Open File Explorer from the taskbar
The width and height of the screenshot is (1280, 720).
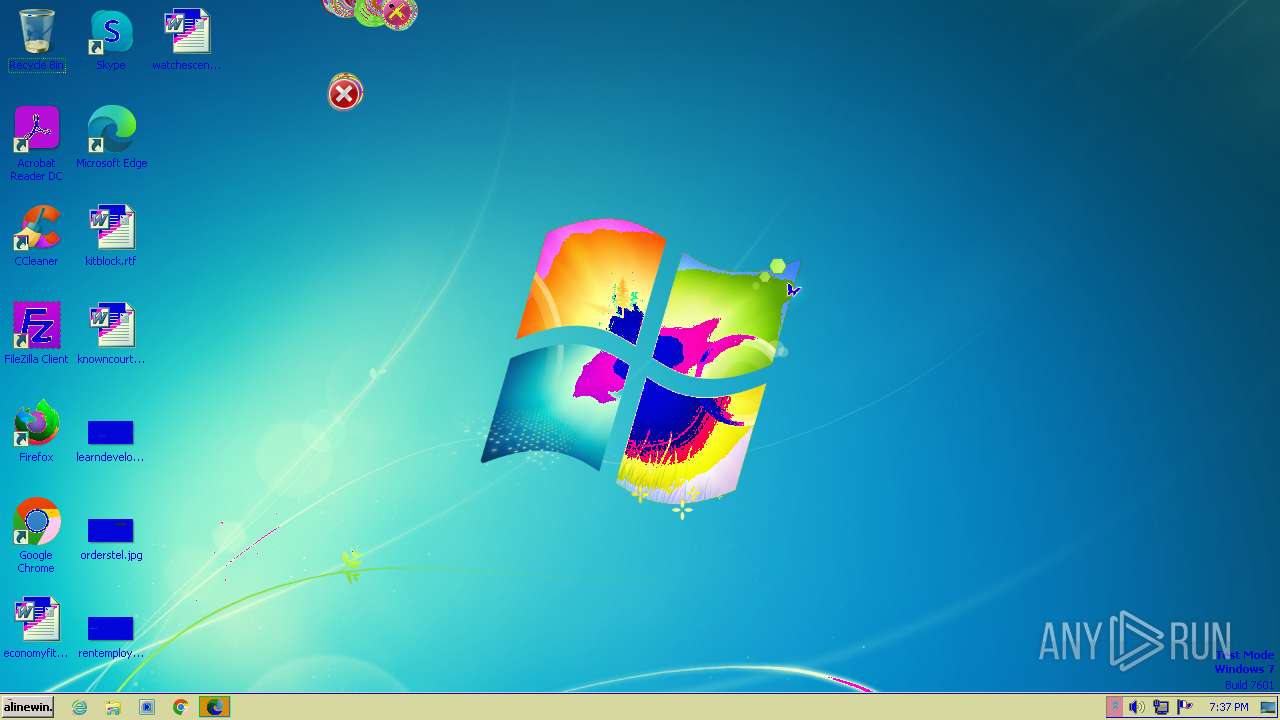[x=113, y=707]
